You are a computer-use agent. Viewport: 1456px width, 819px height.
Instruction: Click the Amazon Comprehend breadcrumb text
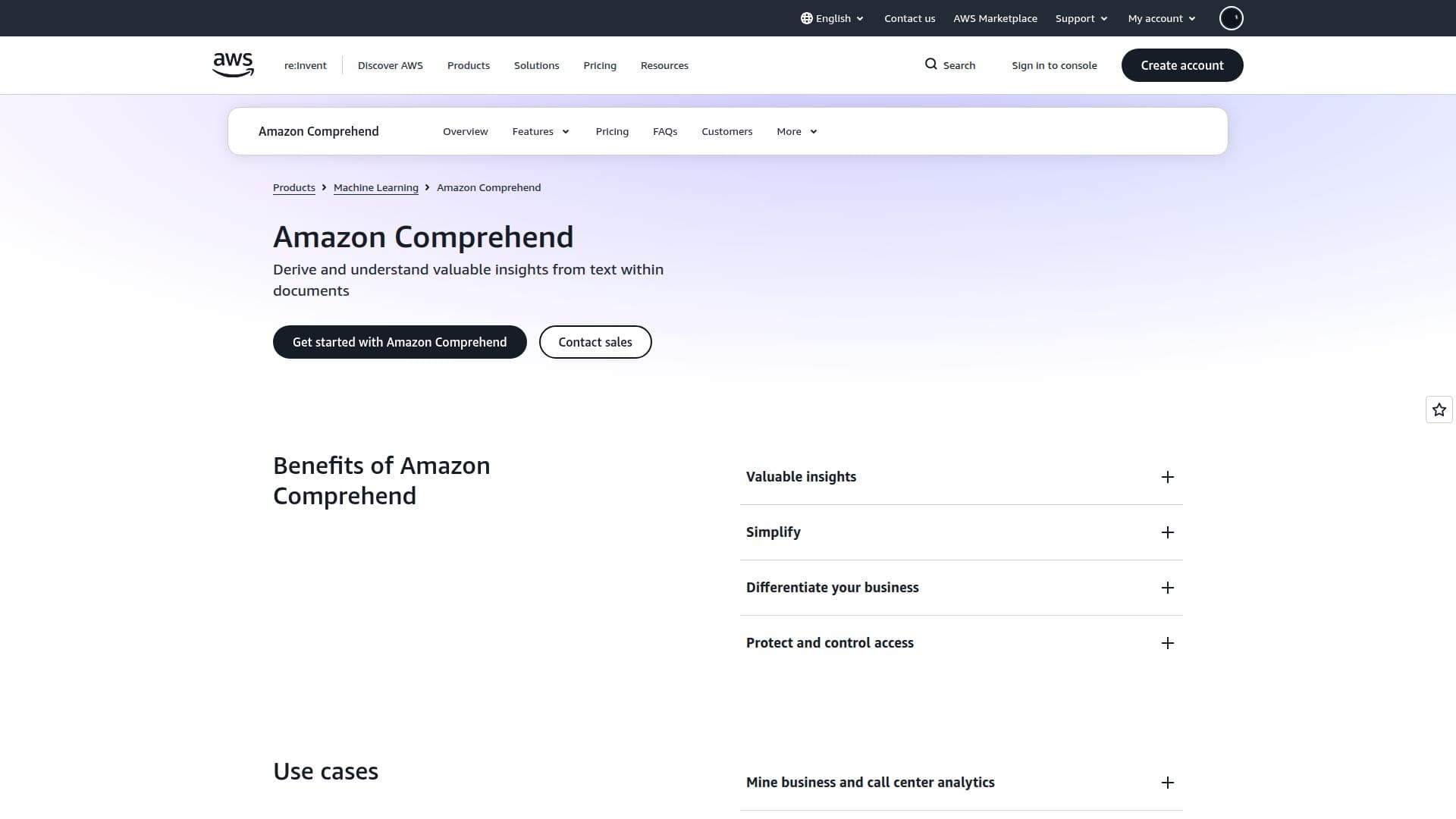[x=489, y=187]
